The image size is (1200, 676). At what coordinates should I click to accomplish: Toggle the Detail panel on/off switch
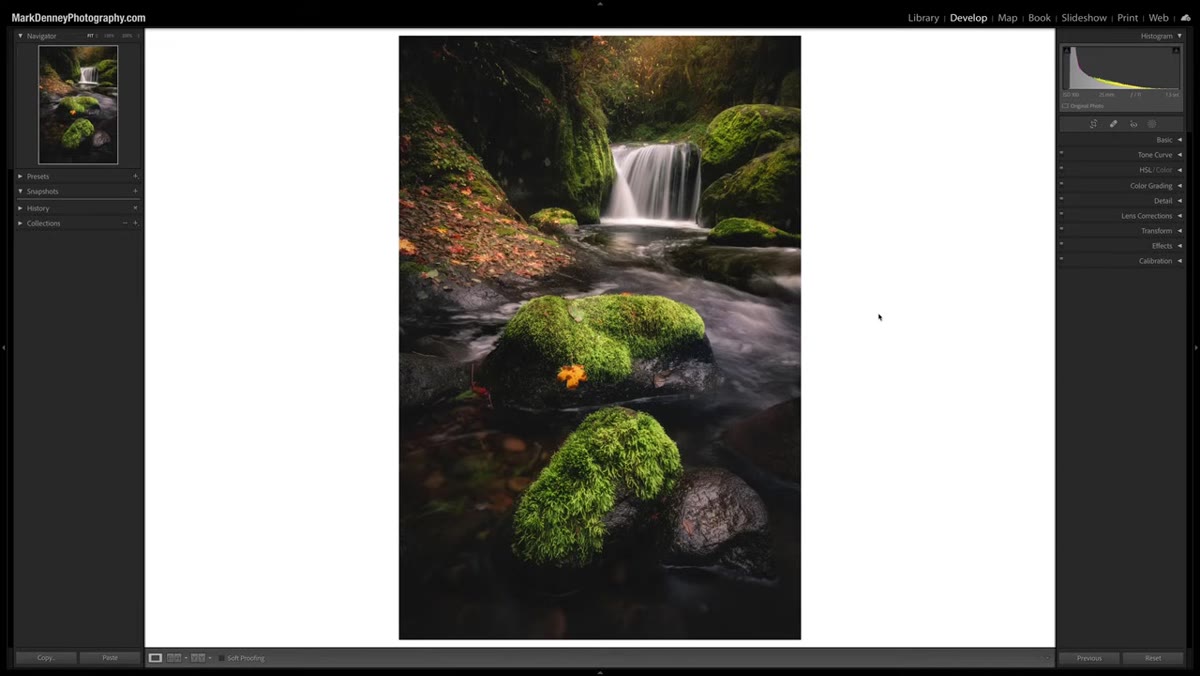pos(1061,200)
